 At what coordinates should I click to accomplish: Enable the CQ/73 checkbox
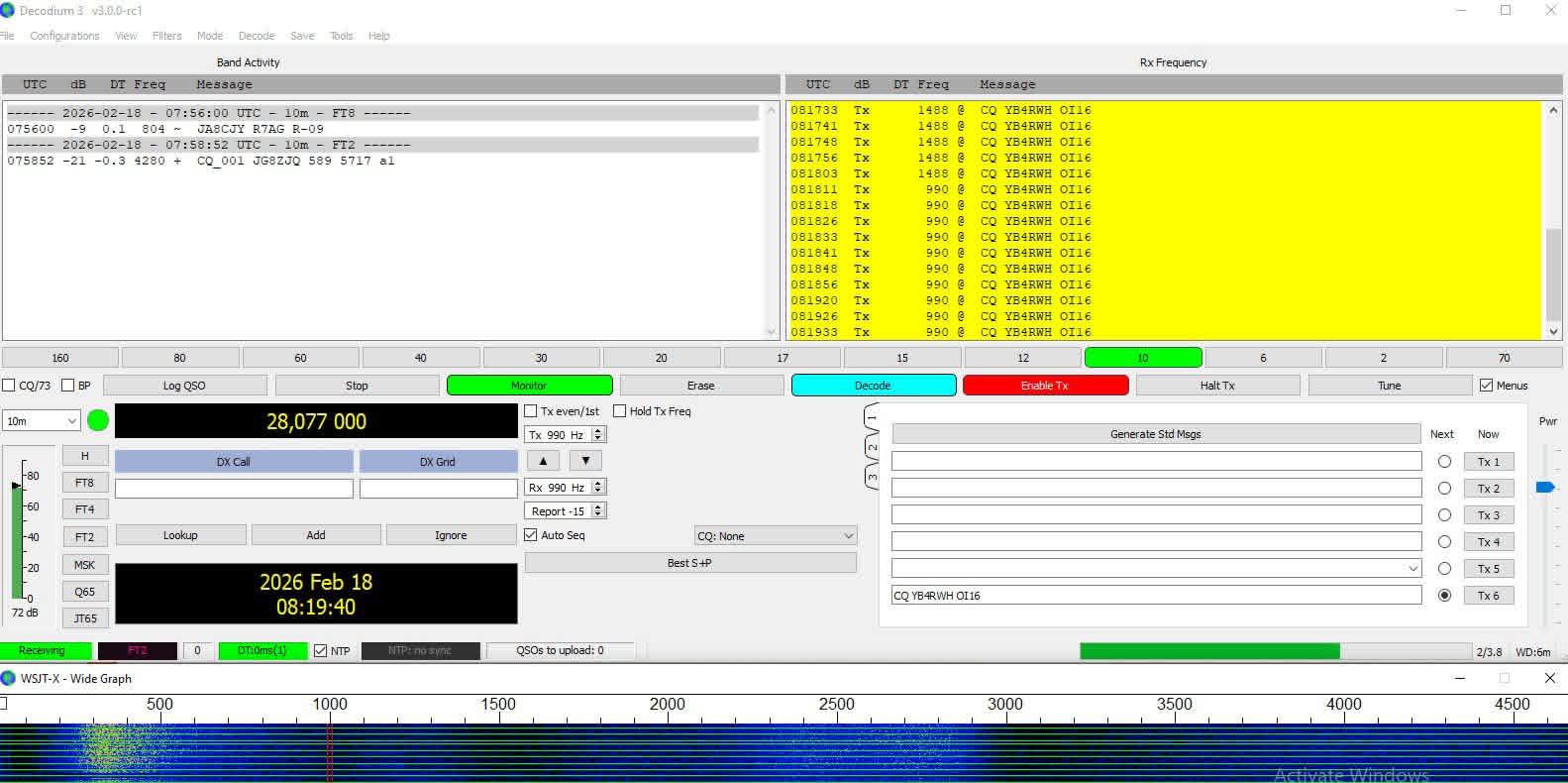[x=9, y=386]
